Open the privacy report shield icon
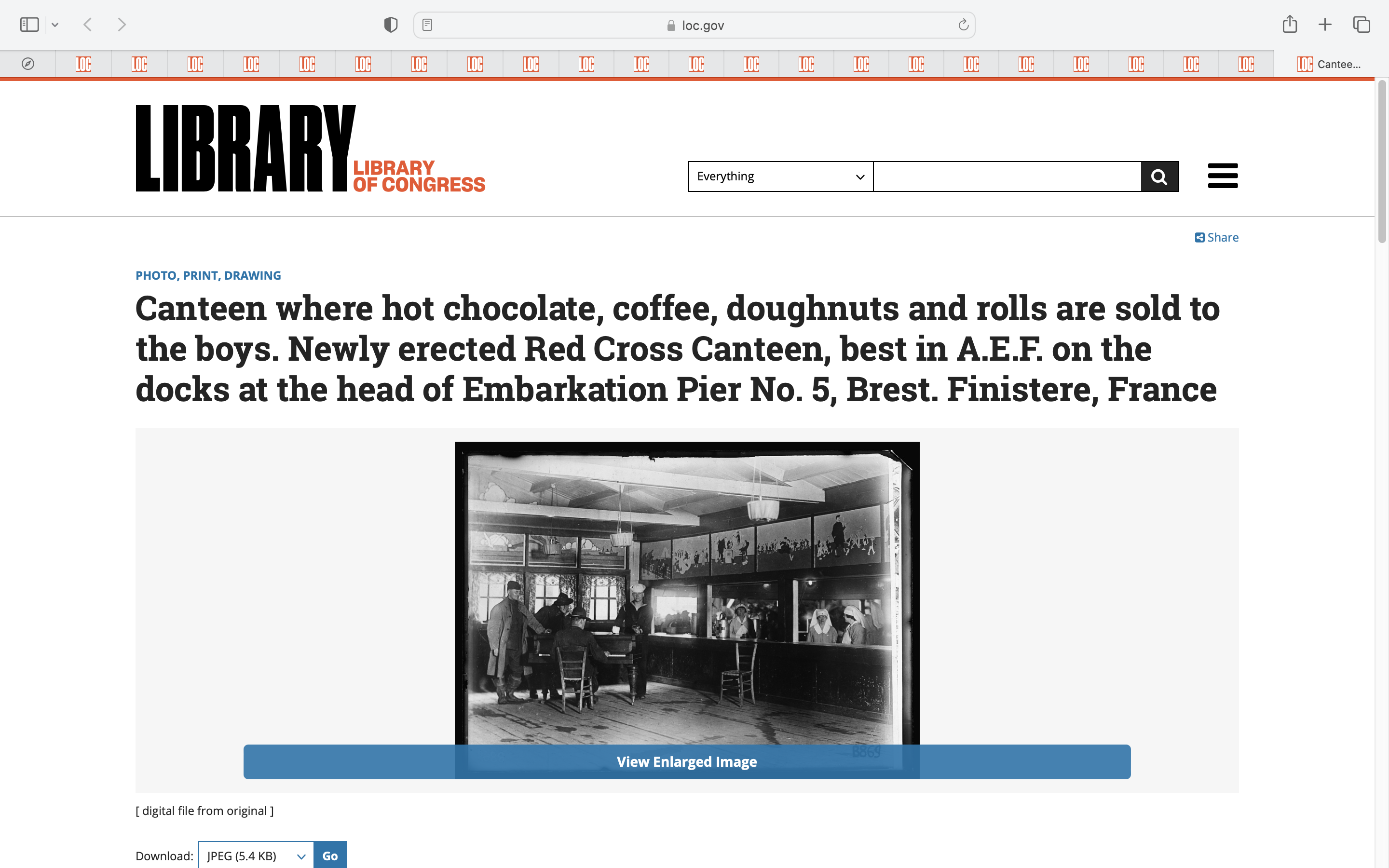This screenshot has height=868, width=1389. point(391,25)
